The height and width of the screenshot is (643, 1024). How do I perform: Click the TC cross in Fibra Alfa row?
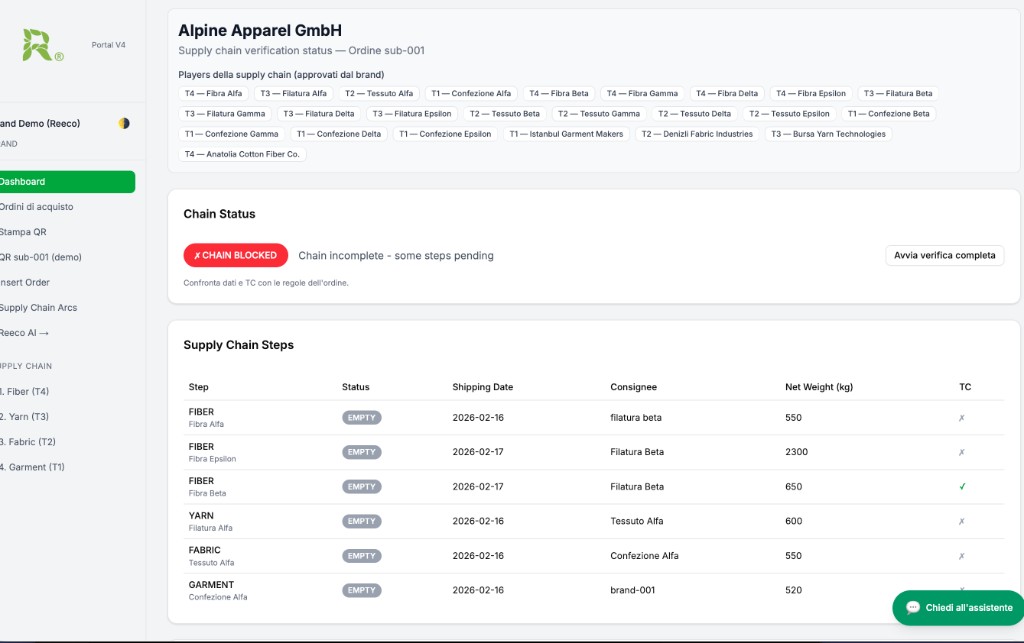[x=961, y=418]
